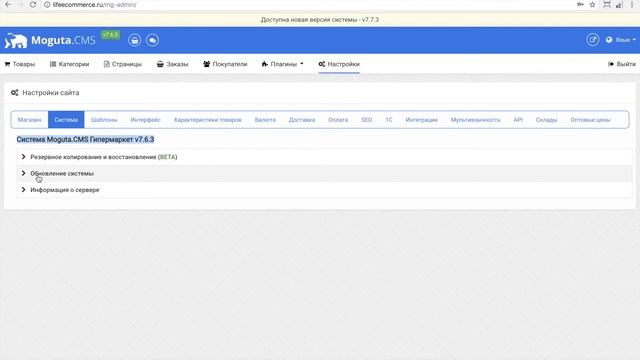Bookmark the page with the star icon

coord(592,4)
